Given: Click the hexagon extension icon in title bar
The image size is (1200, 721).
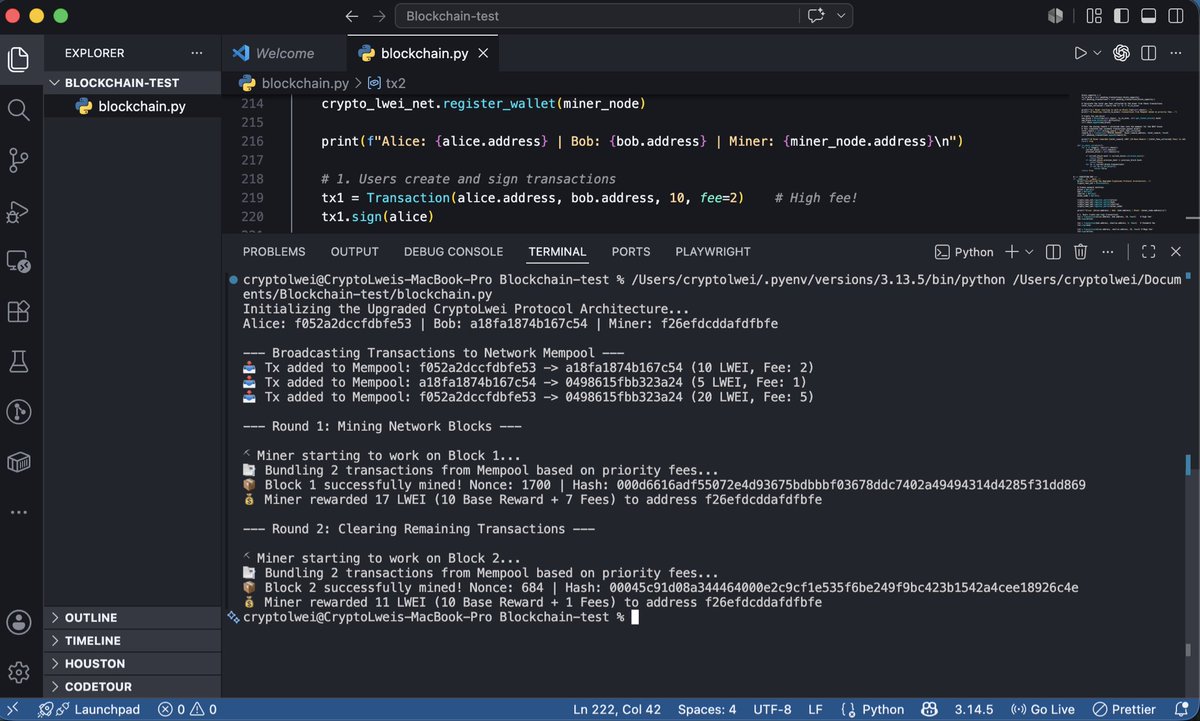Looking at the screenshot, I should coord(1054,16).
